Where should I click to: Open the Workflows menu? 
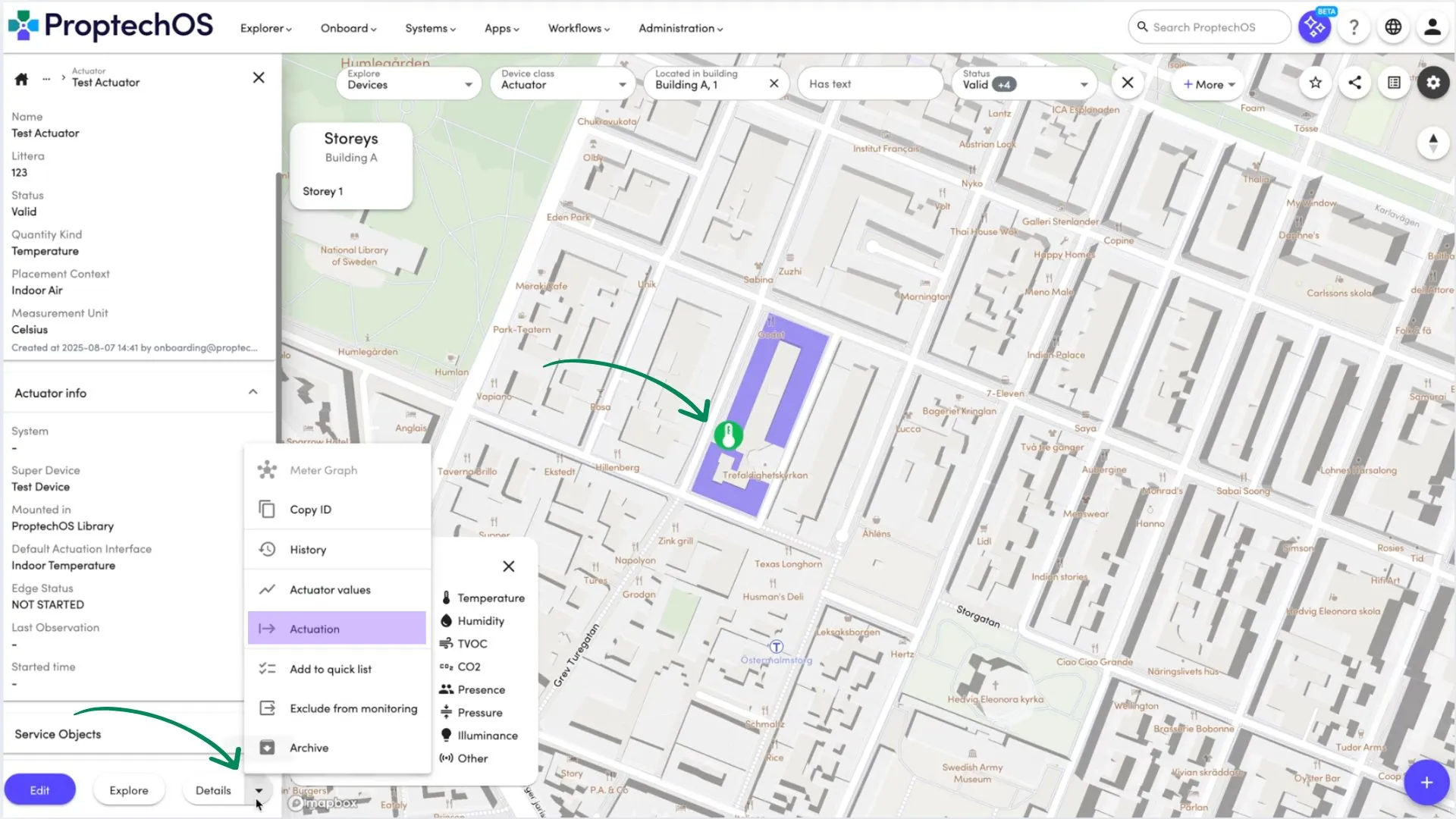[579, 28]
